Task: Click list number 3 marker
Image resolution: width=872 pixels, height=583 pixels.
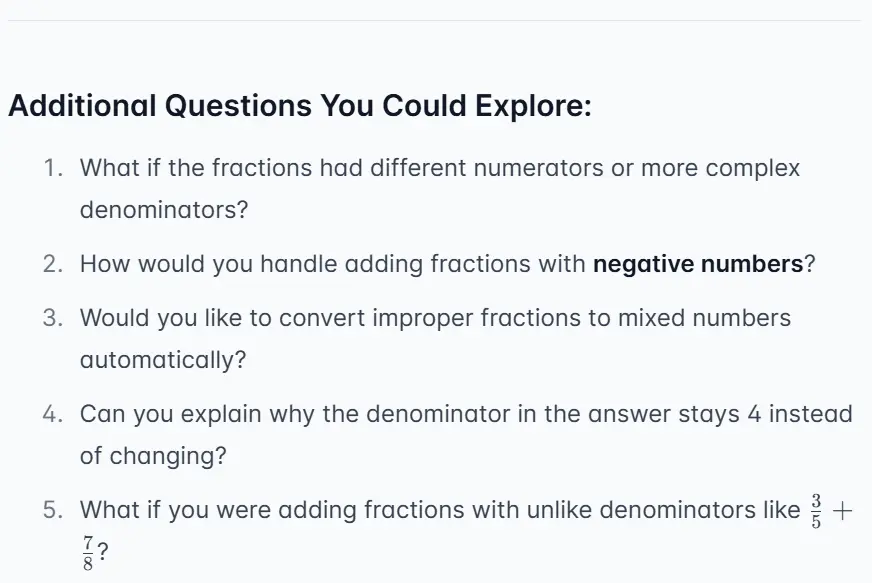Action: (x=54, y=318)
